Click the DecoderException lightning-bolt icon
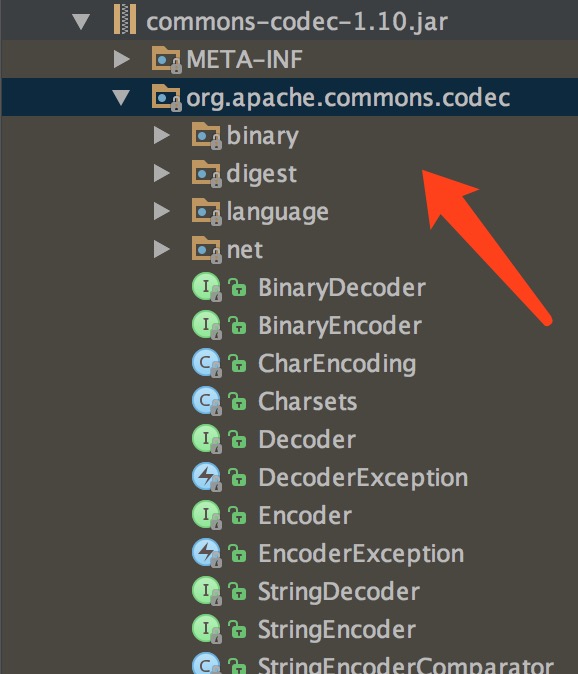Image resolution: width=578 pixels, height=674 pixels. [207, 477]
